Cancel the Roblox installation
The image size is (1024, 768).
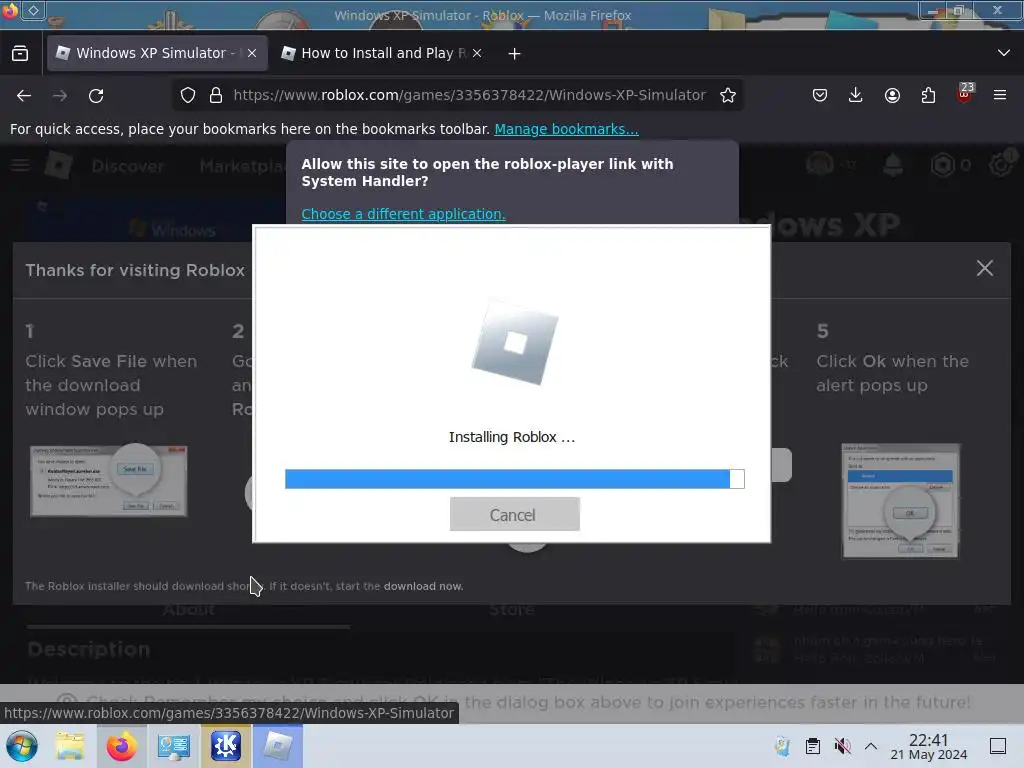tap(515, 514)
